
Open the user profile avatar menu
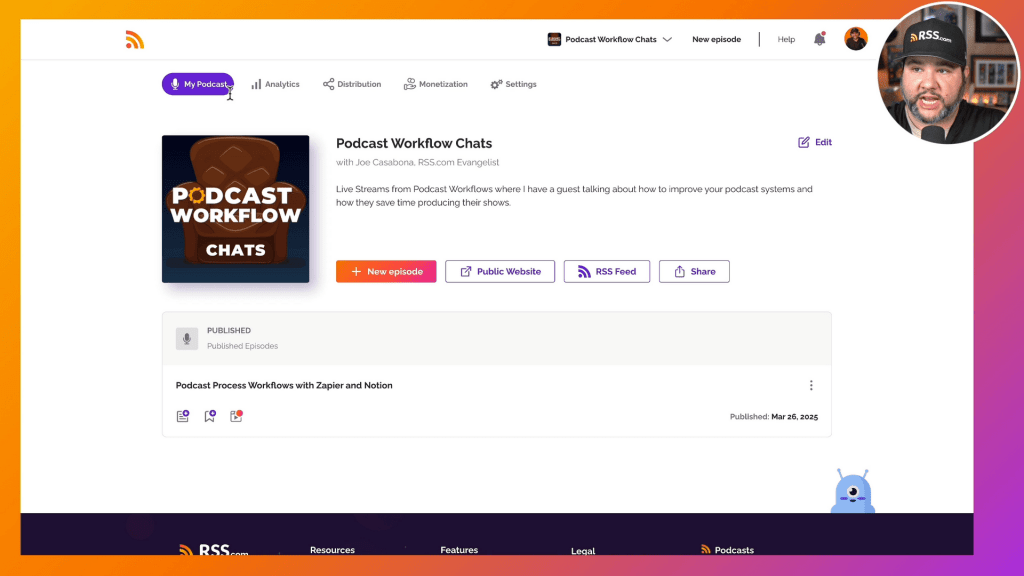[x=855, y=39]
